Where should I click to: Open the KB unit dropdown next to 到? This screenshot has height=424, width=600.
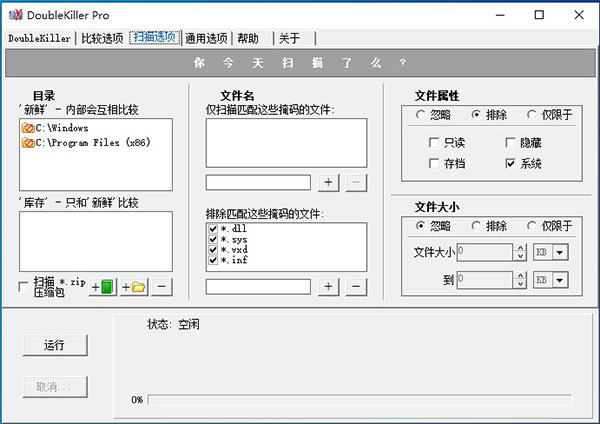(x=560, y=280)
